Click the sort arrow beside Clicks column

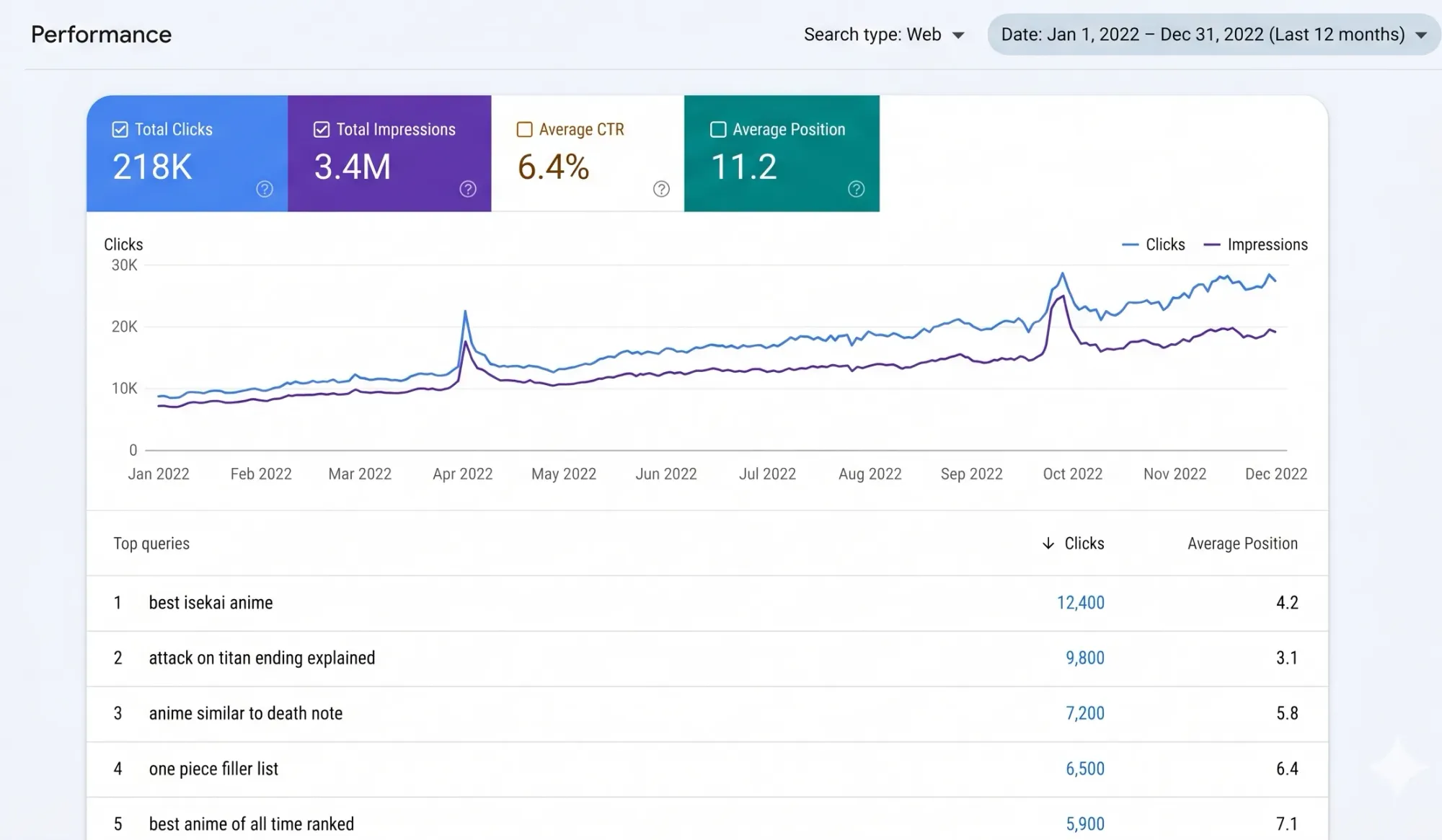tap(1048, 544)
